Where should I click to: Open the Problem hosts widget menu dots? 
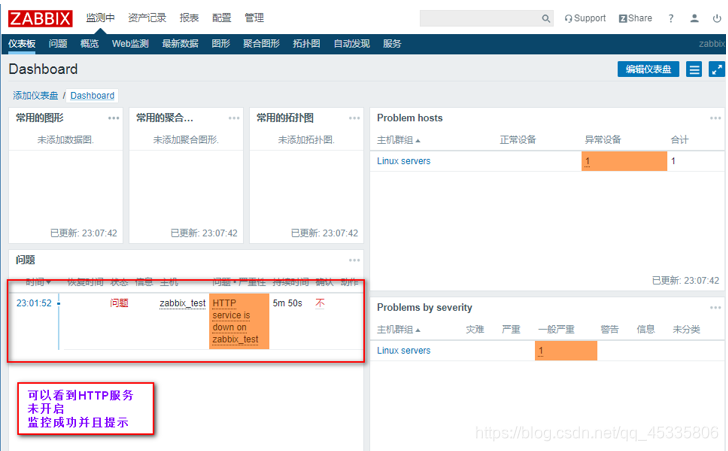[x=715, y=118]
